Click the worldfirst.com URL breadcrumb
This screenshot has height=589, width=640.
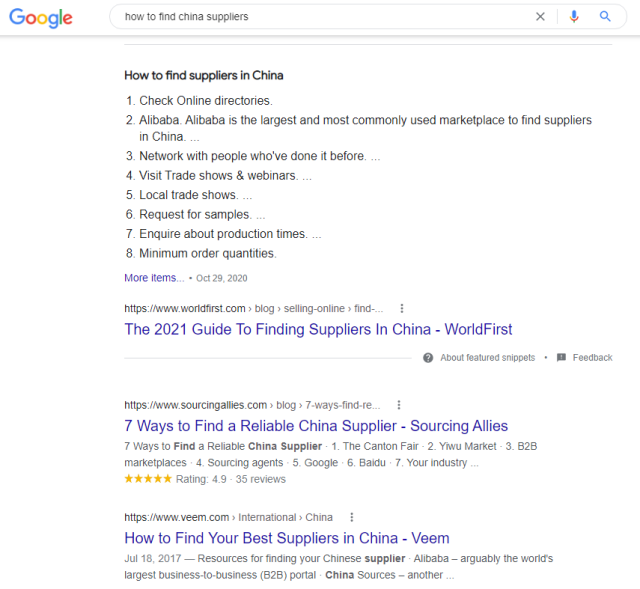point(185,309)
